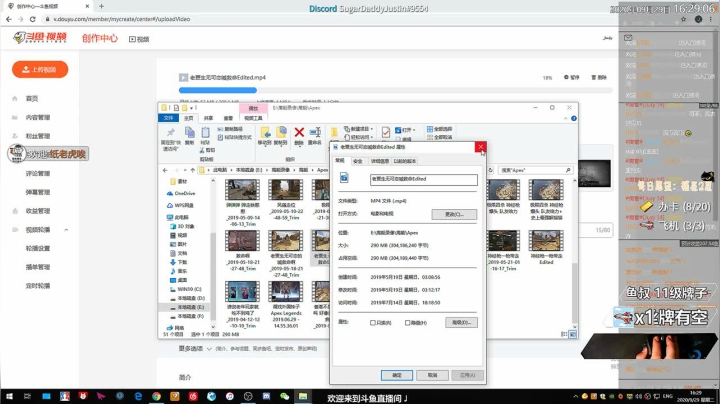The height and width of the screenshot is (404, 720).
Task: Click the Change opens-with button in properties dialog
Action: tap(454, 214)
